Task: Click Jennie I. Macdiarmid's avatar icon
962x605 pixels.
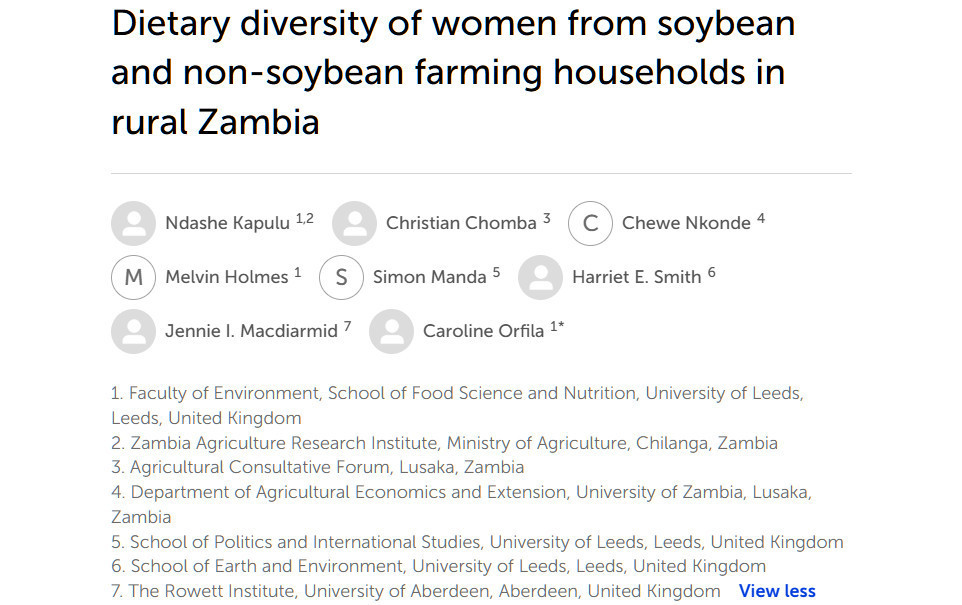Action: 133,331
